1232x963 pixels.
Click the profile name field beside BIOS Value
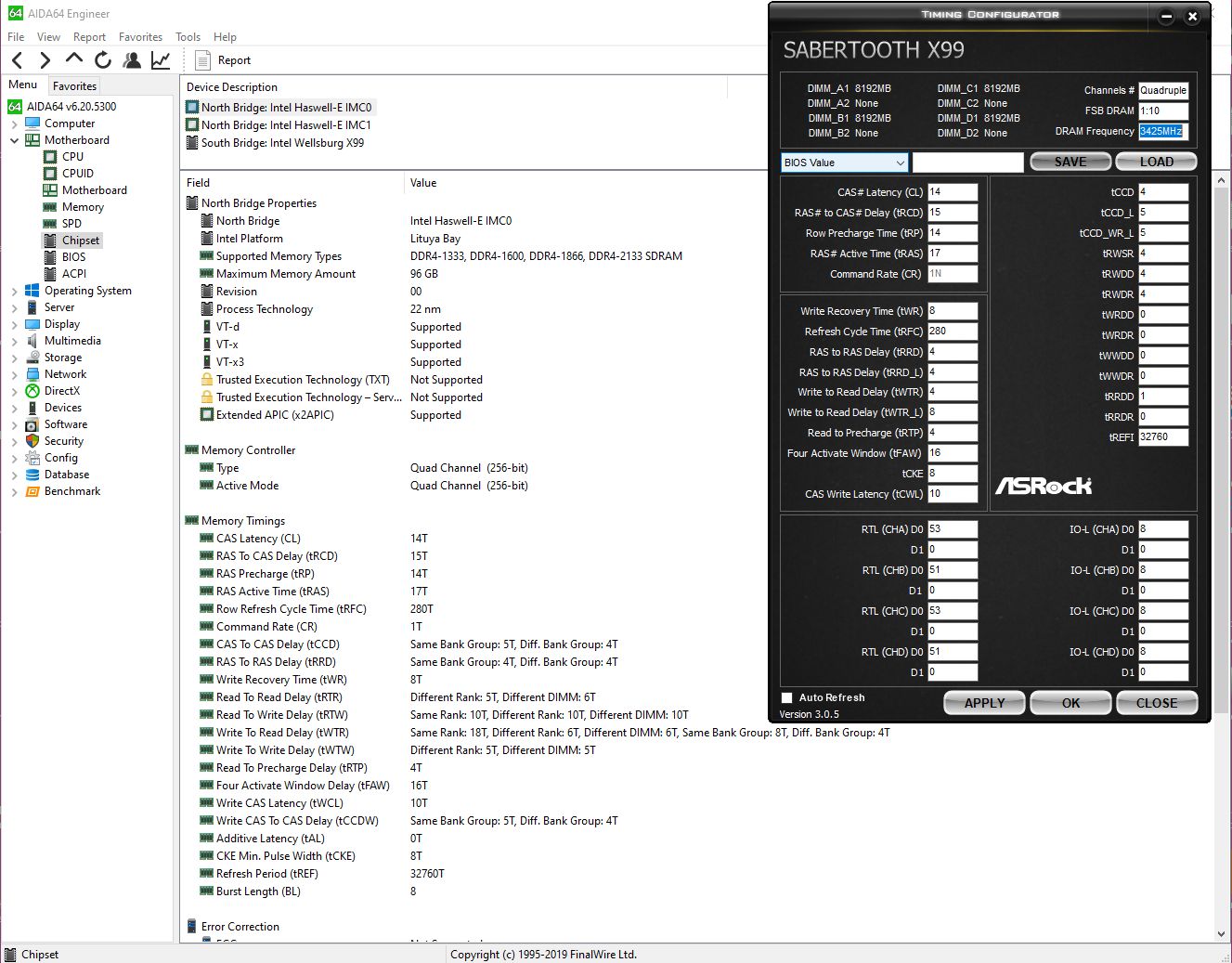pos(968,163)
